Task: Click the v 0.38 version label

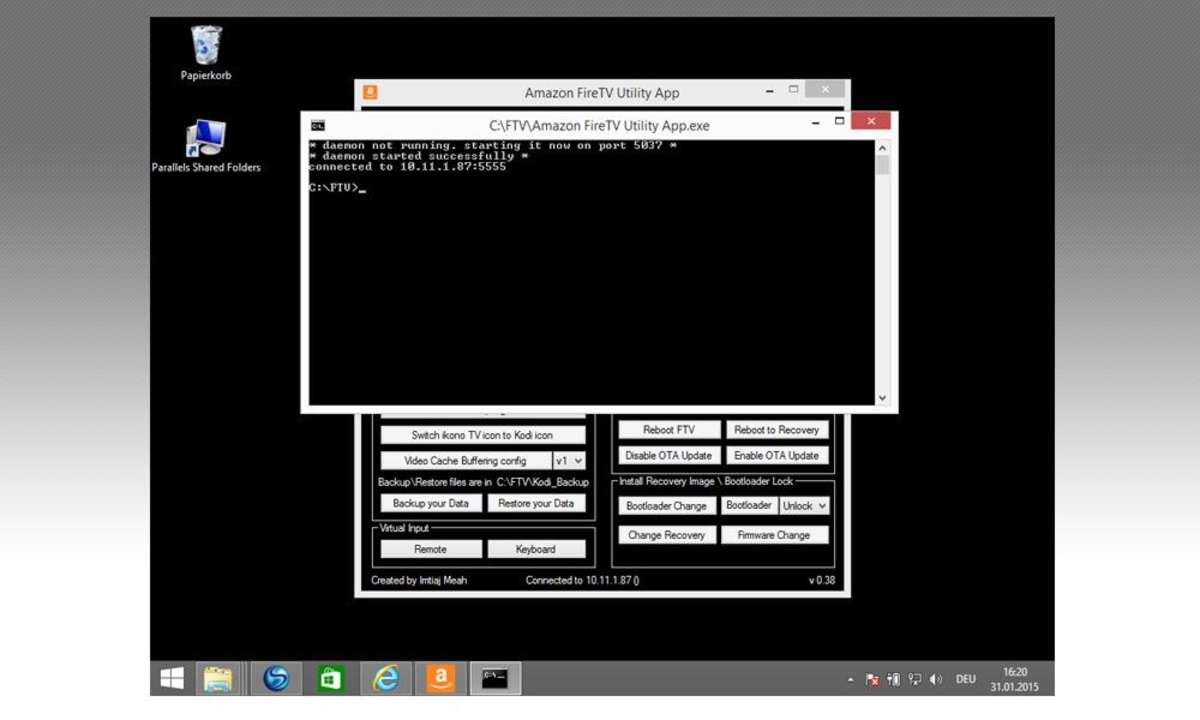Action: click(x=822, y=580)
